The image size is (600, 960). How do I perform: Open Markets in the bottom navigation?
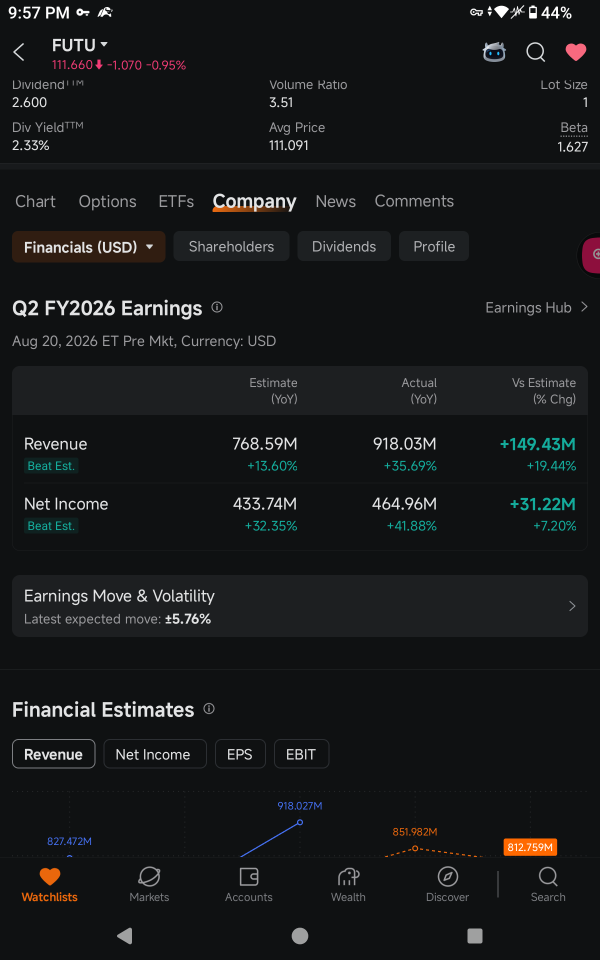click(x=149, y=885)
